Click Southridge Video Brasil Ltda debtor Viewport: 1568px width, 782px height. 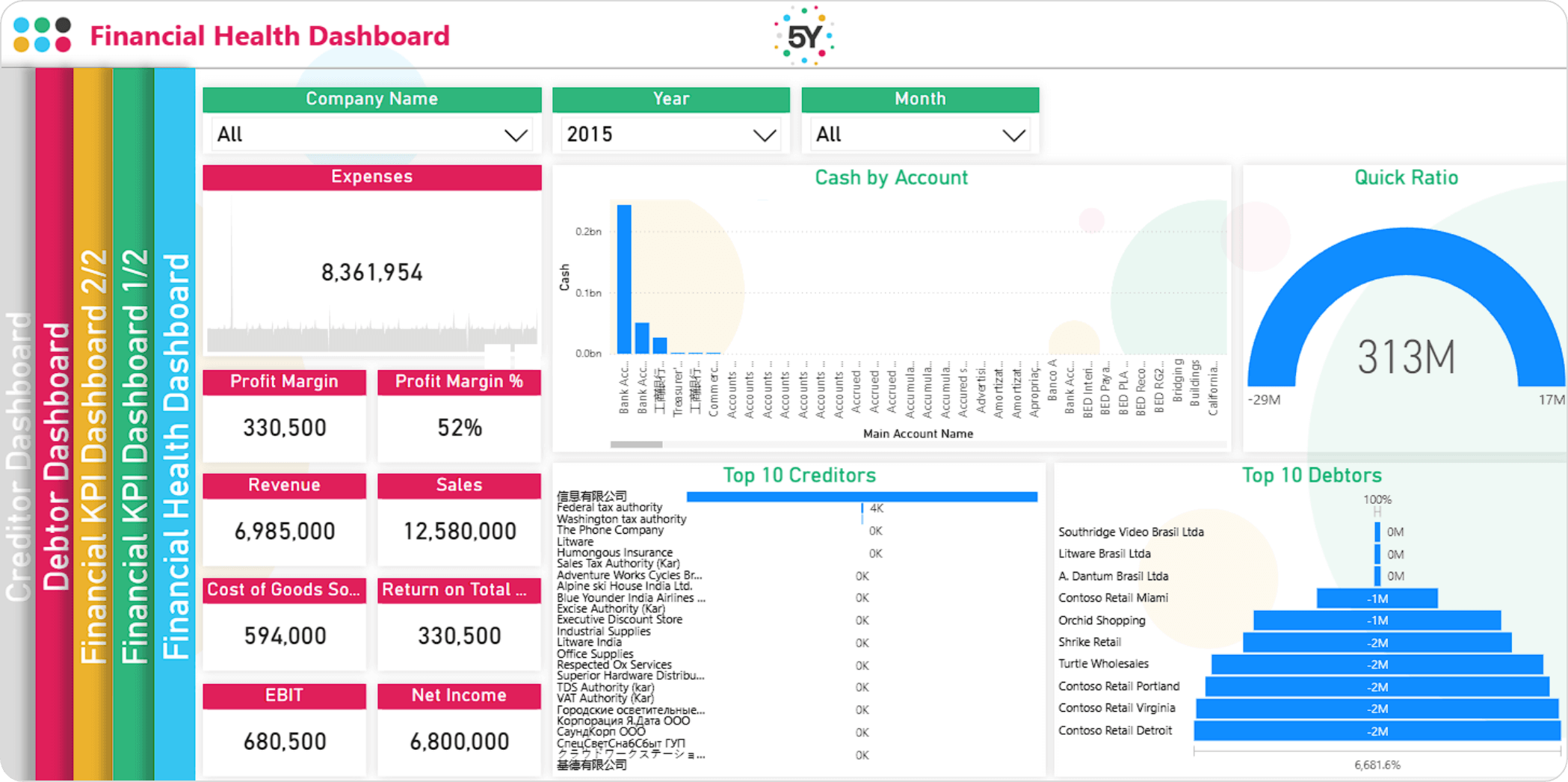coord(1131,532)
